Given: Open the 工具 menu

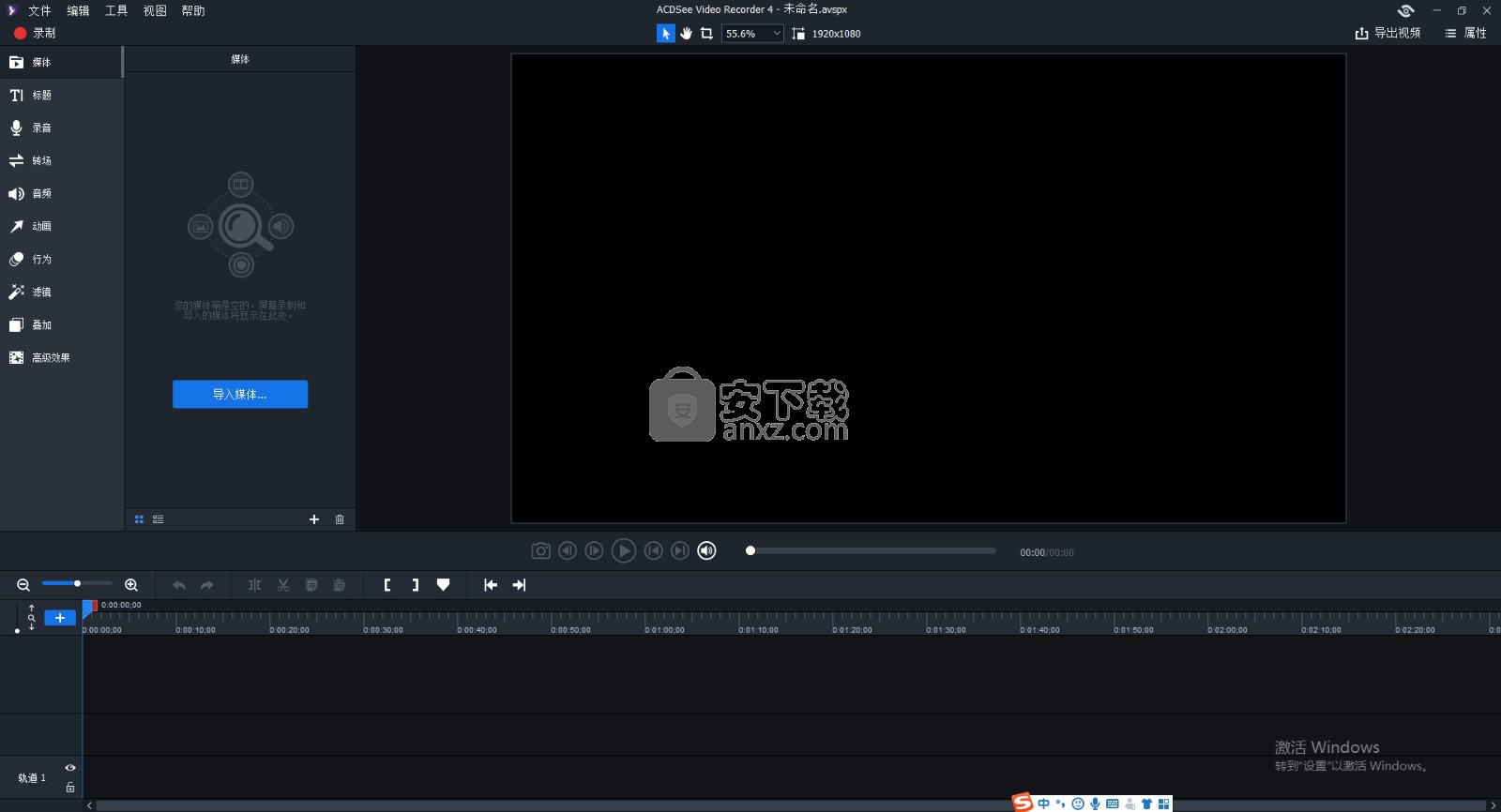Looking at the screenshot, I should click(x=116, y=10).
